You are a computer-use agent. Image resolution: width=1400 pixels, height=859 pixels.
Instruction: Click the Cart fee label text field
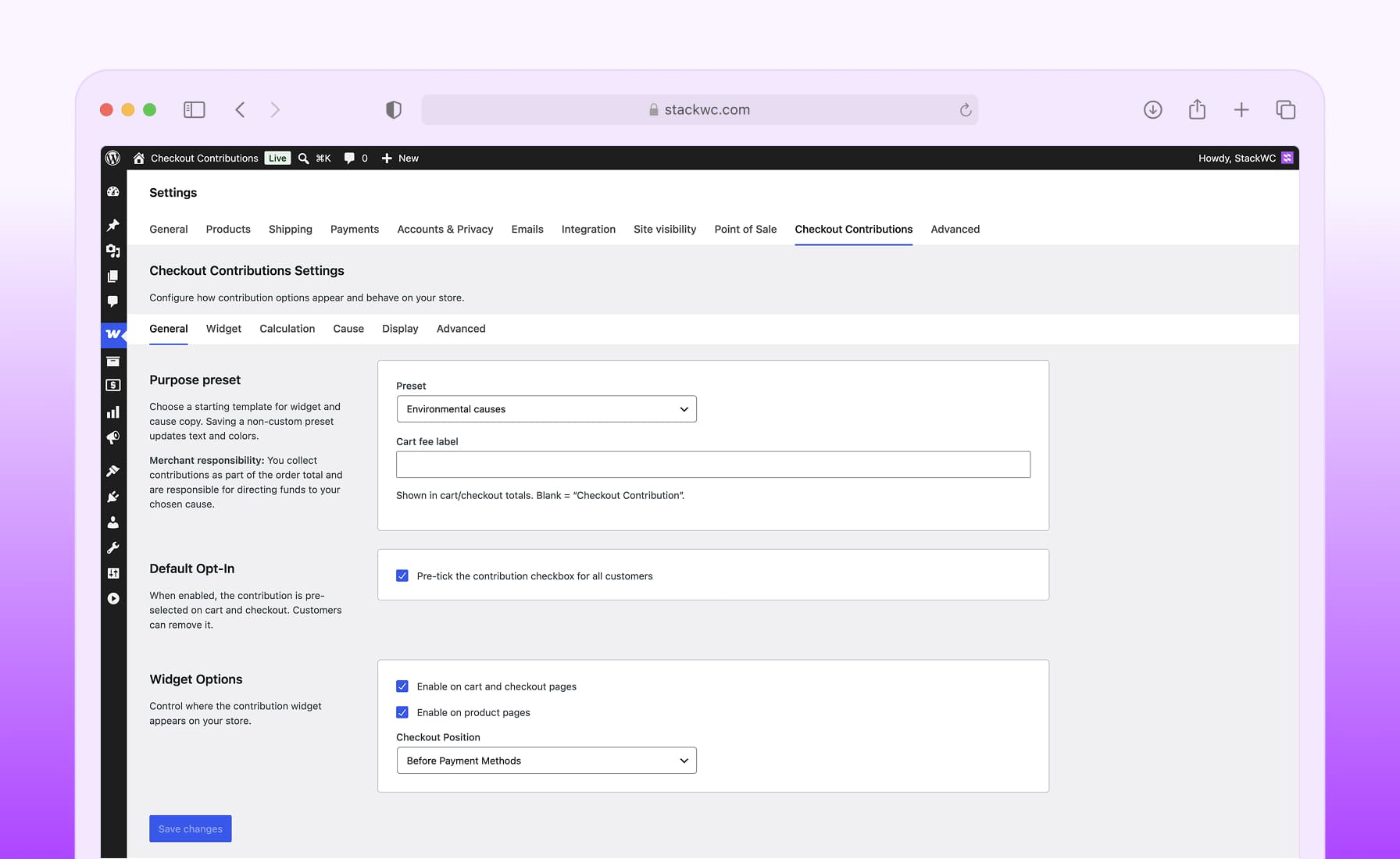(713, 465)
